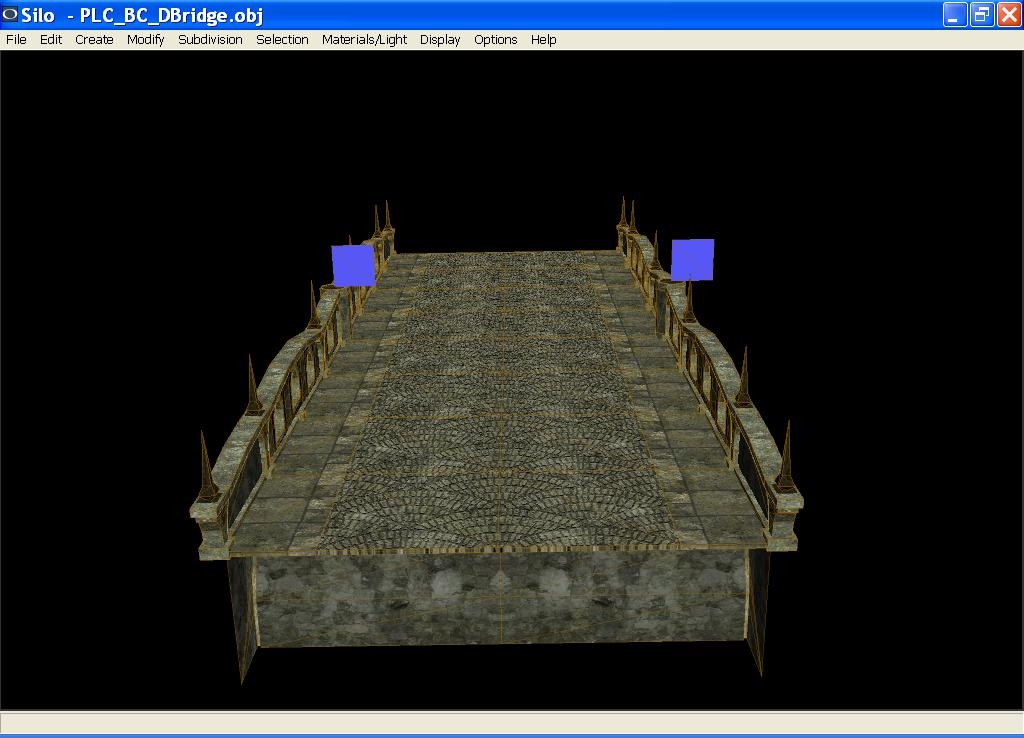Open the Edit menu

(51, 40)
